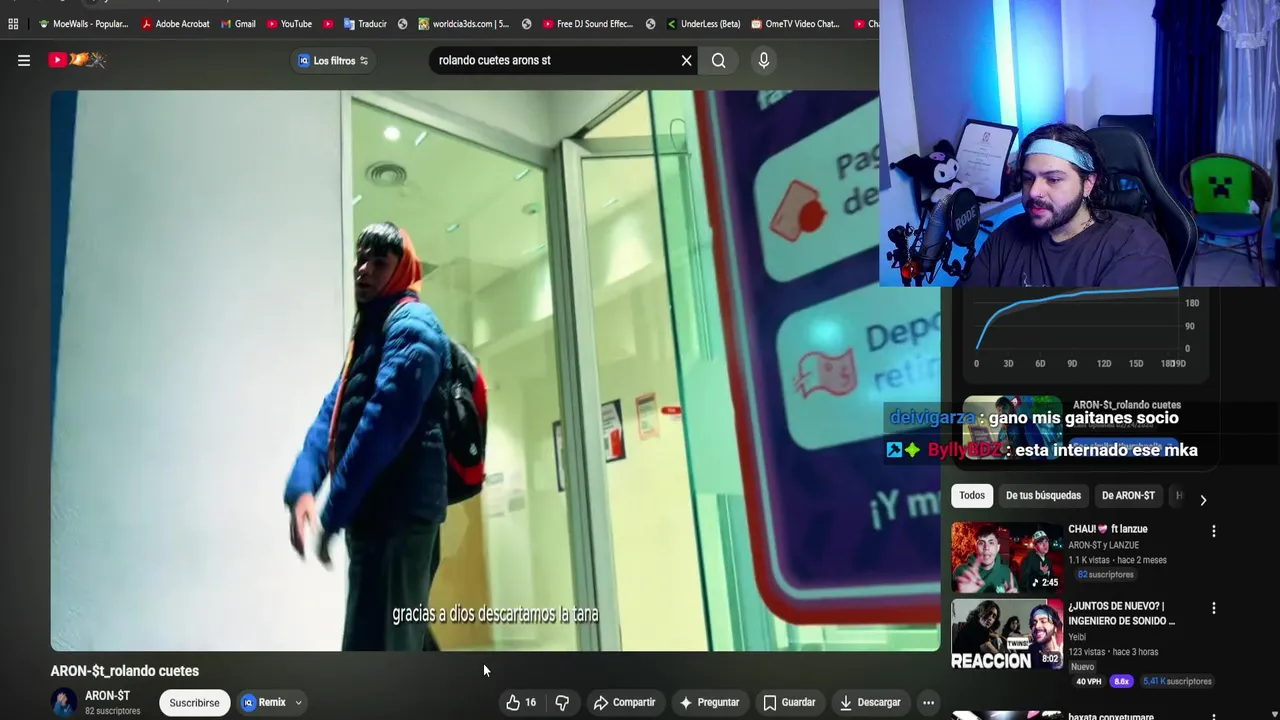1280x720 pixels.
Task: Save video with Guardar
Action: pos(789,703)
